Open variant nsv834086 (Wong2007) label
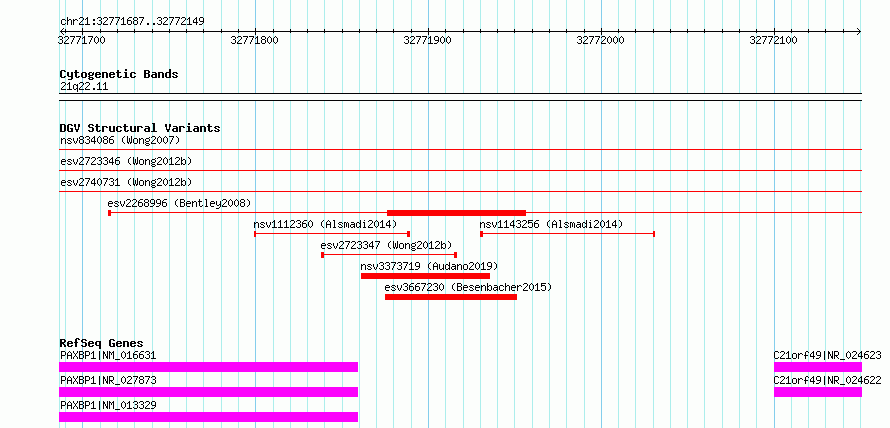The image size is (890, 428). (x=120, y=140)
